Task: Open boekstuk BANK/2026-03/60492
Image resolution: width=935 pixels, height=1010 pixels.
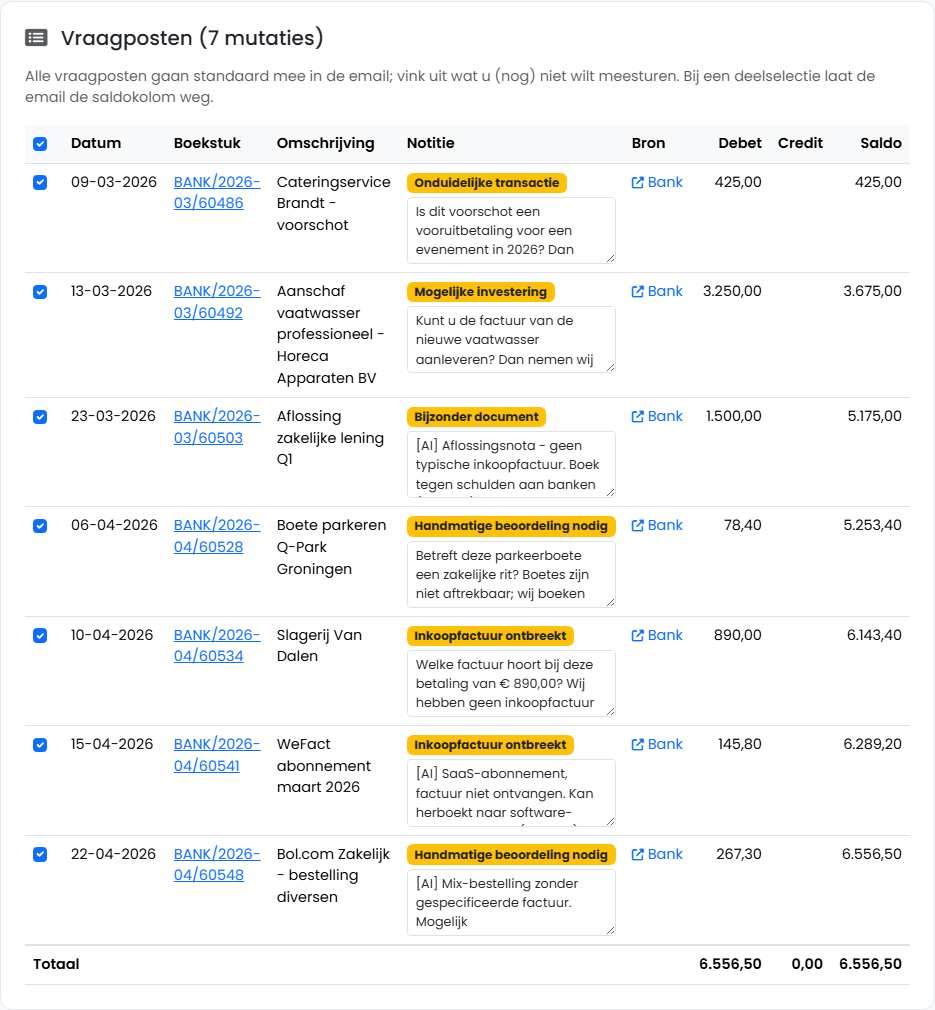Action: [x=217, y=302]
